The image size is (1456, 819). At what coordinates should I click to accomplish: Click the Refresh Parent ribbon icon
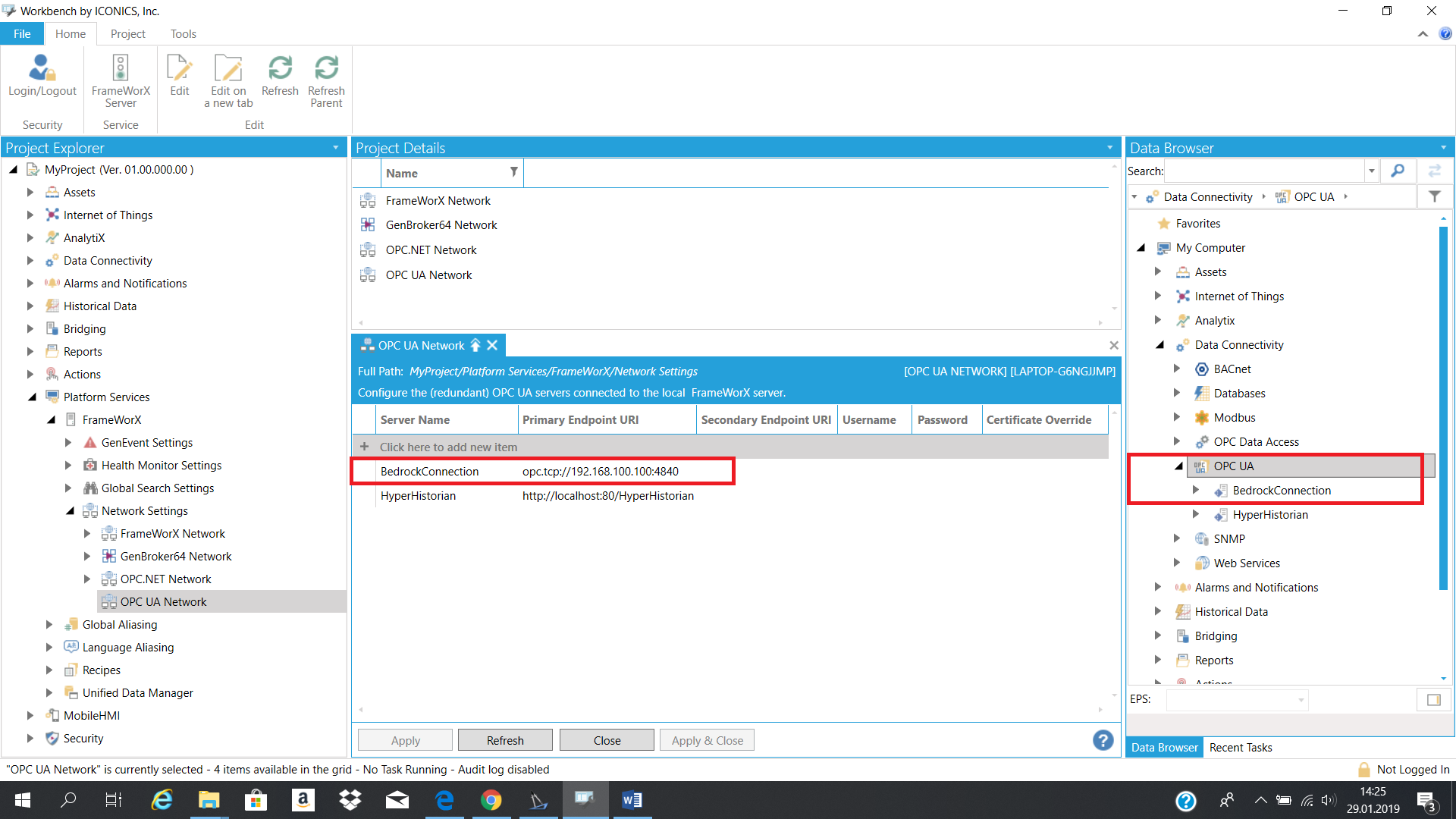point(326,81)
